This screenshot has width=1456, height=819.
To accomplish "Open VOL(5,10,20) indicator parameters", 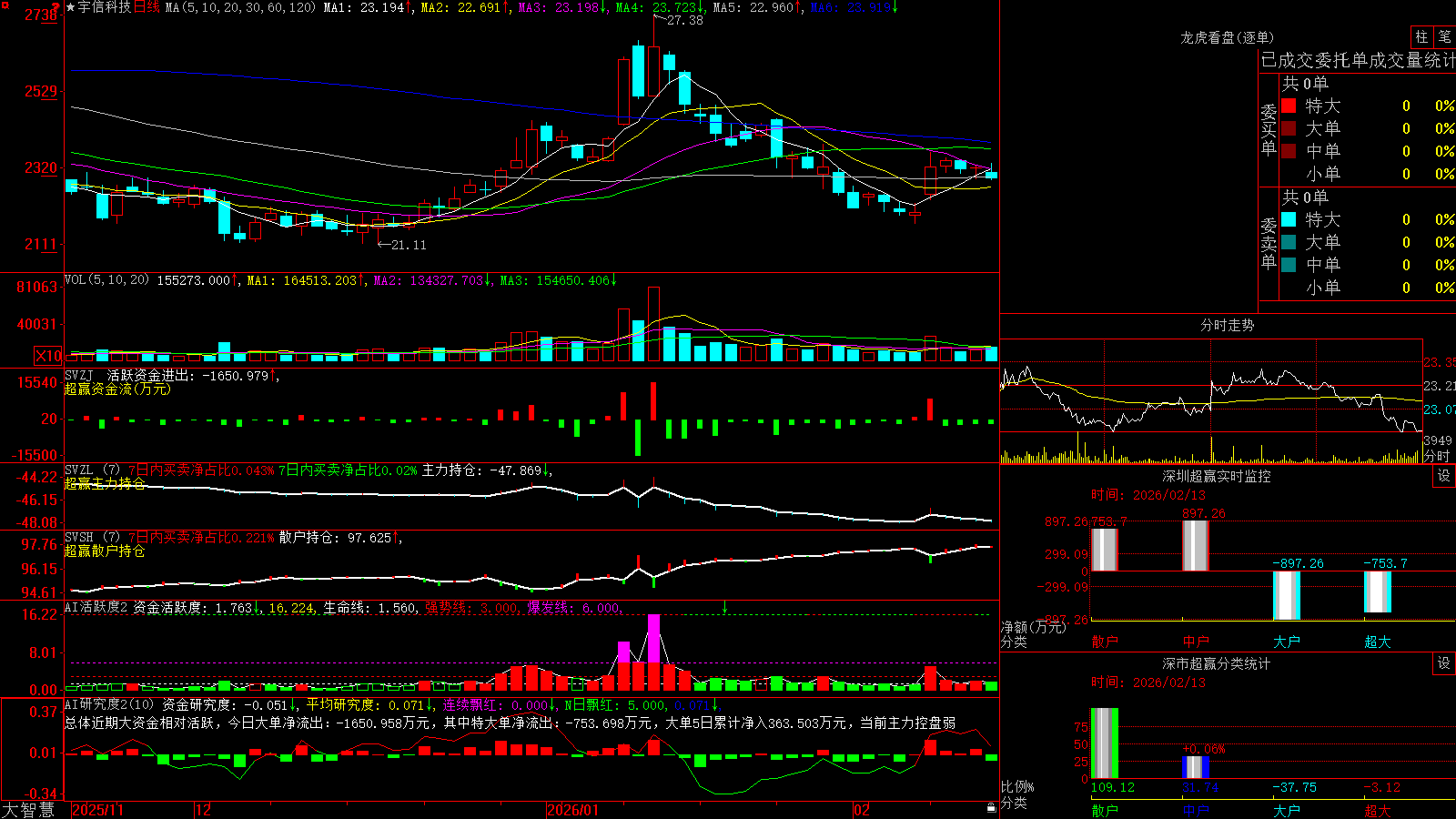I will click(x=106, y=279).
